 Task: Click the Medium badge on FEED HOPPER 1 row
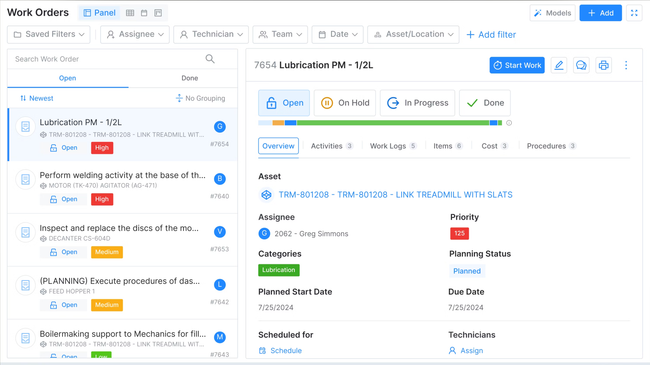pos(107,305)
